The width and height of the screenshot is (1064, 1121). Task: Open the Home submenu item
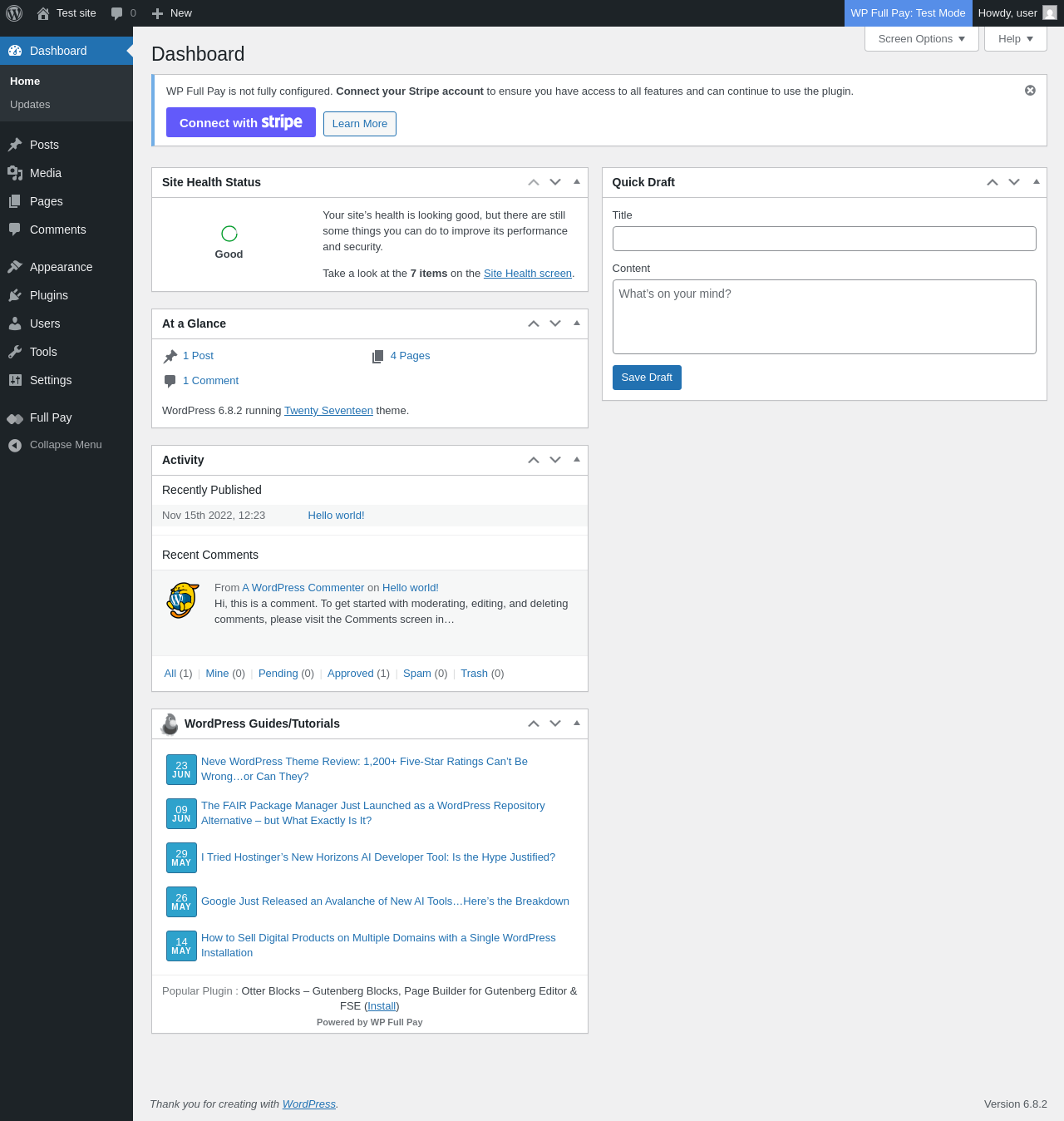tap(25, 81)
